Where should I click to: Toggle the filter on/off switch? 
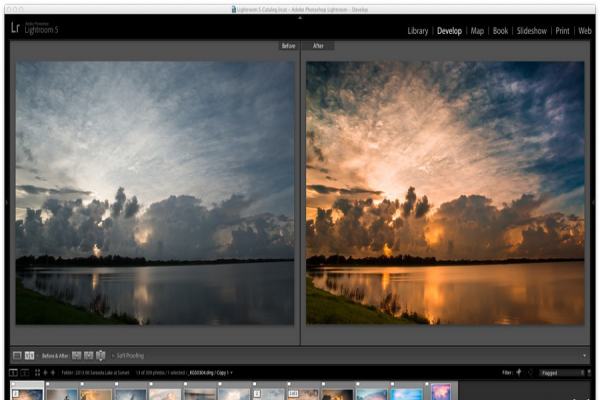click(589, 372)
